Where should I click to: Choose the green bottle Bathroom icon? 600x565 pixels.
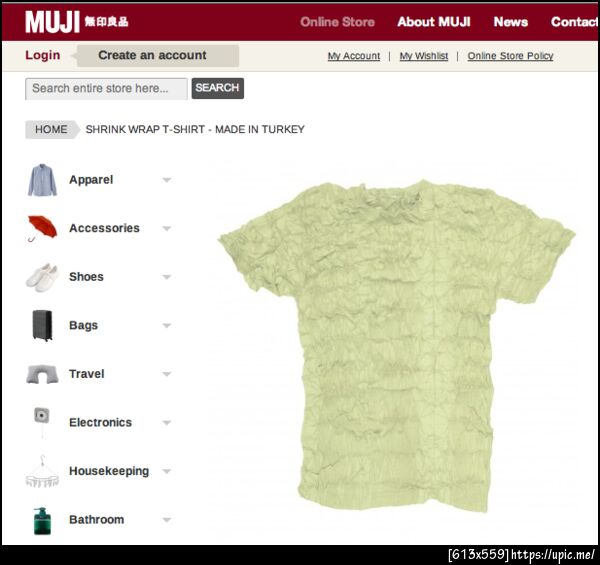[42, 521]
